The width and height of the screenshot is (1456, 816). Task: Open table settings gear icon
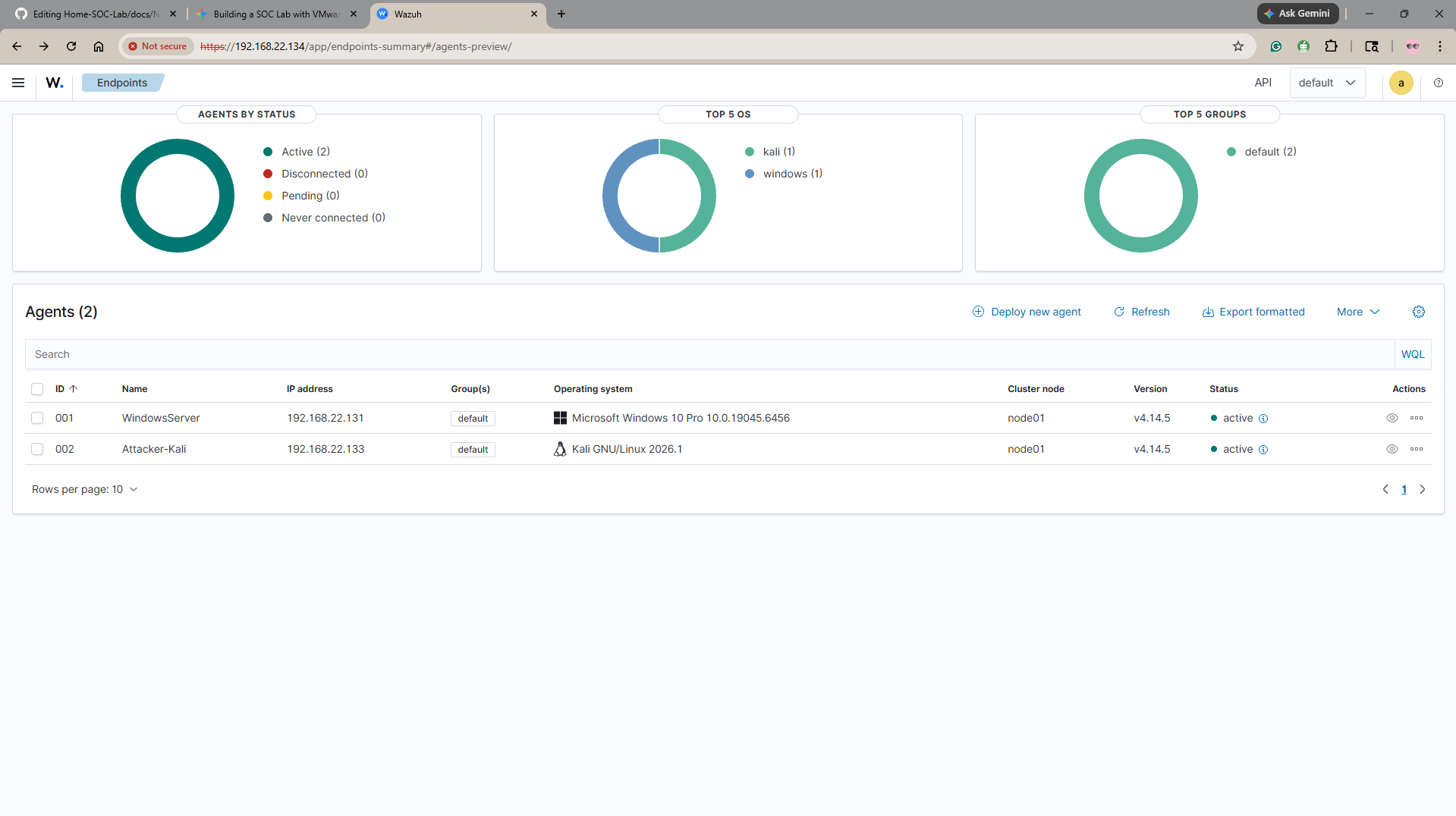[1418, 312]
